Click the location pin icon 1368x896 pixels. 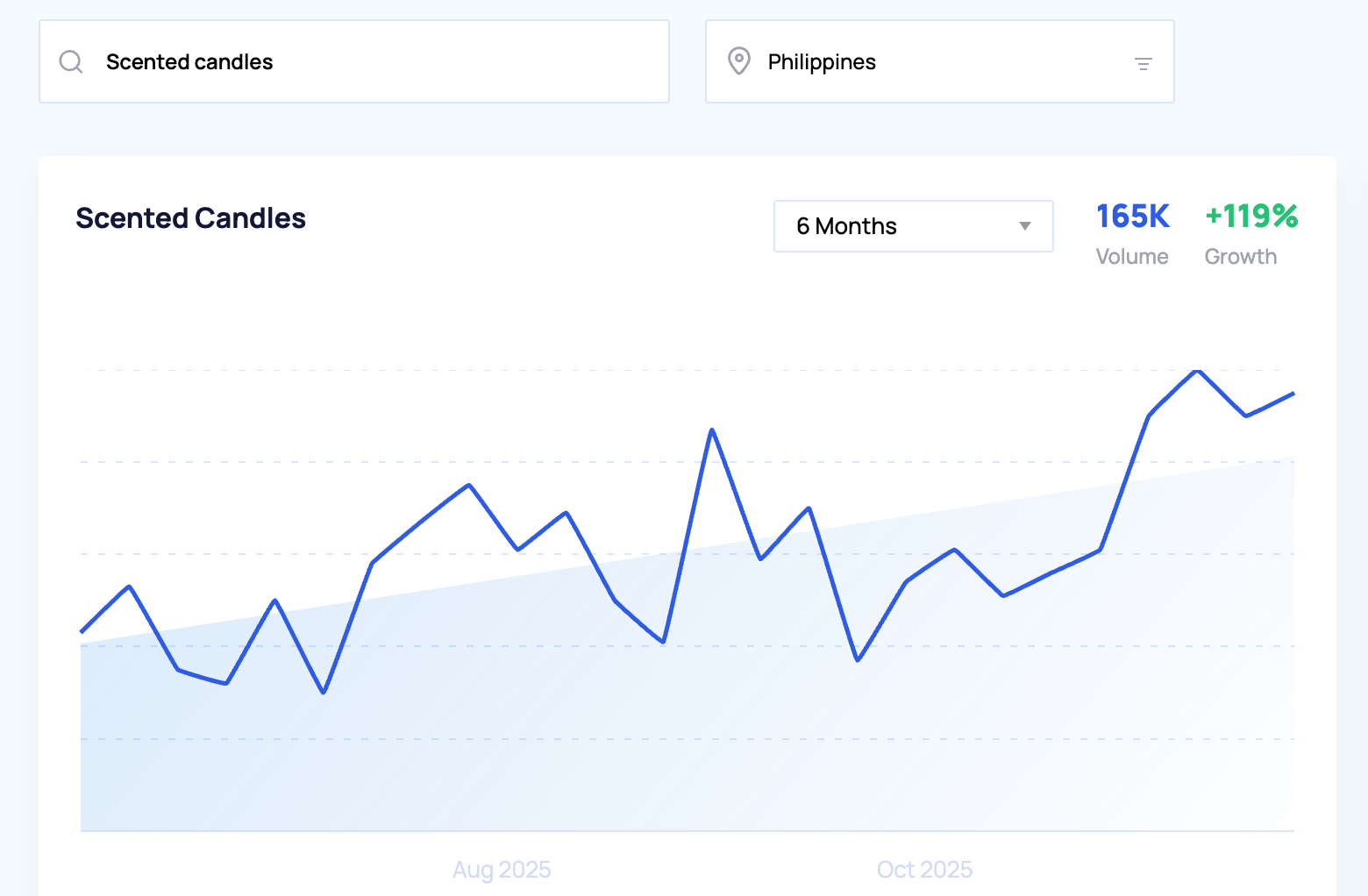point(739,61)
